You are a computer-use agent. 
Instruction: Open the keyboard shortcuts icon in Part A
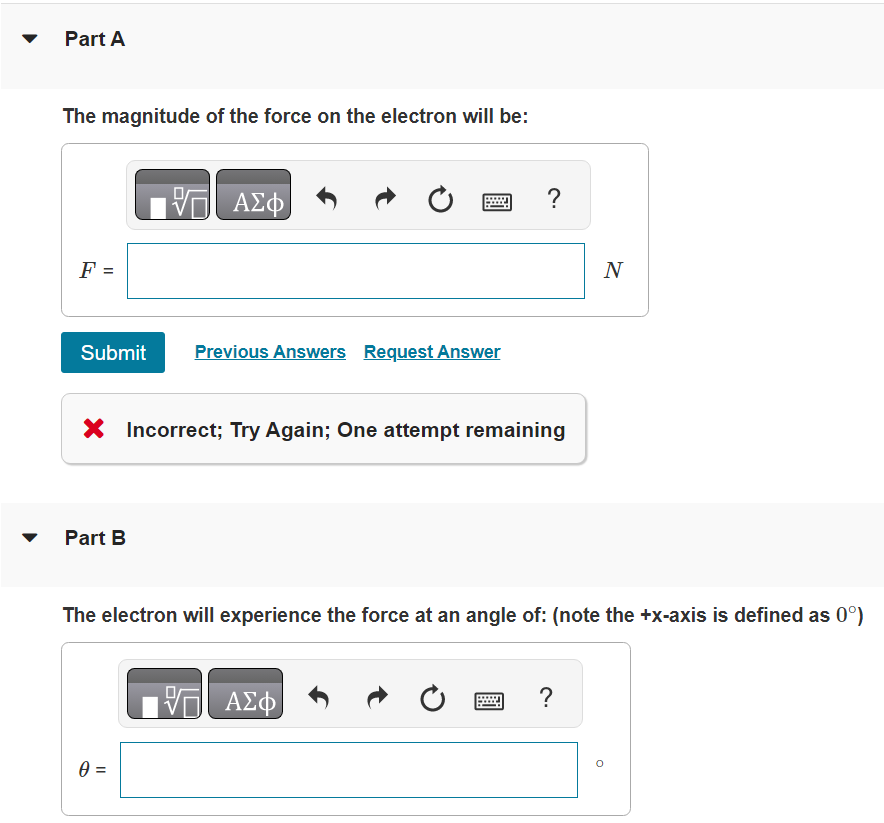coord(497,200)
